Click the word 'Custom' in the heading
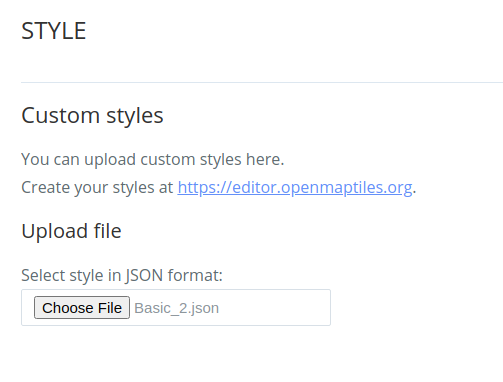The height and width of the screenshot is (382, 503). tap(60, 116)
